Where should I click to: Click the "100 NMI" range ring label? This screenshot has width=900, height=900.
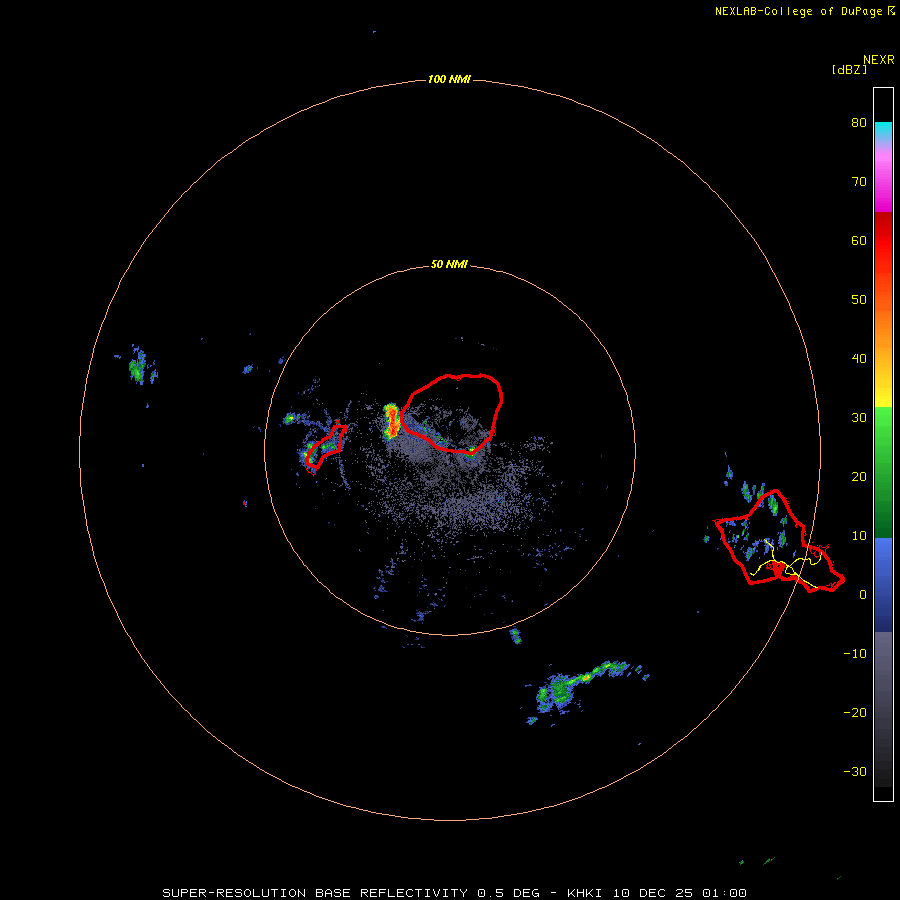pyautogui.click(x=449, y=79)
